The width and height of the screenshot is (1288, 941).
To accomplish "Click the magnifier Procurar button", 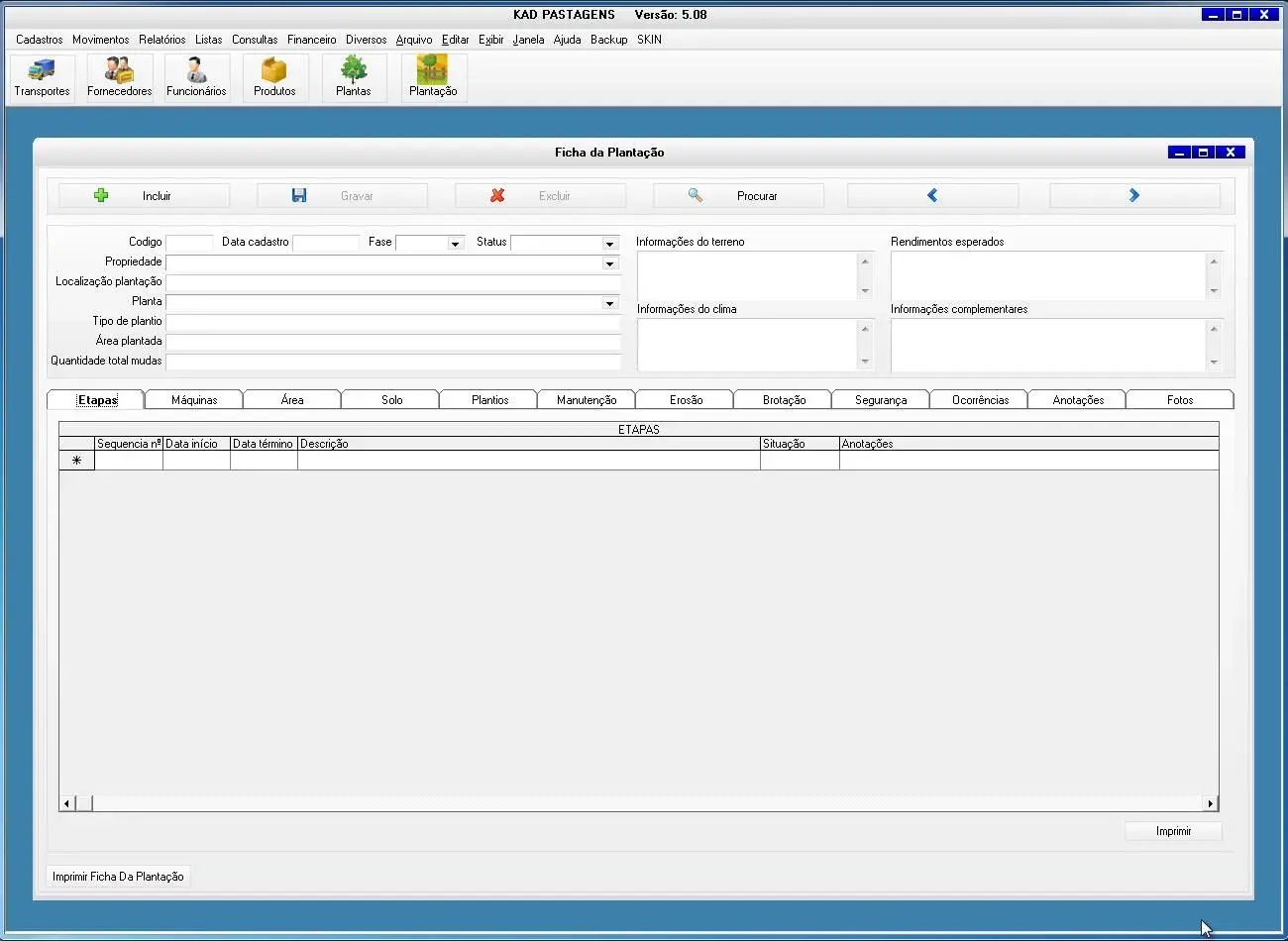I will pyautogui.click(x=738, y=196).
